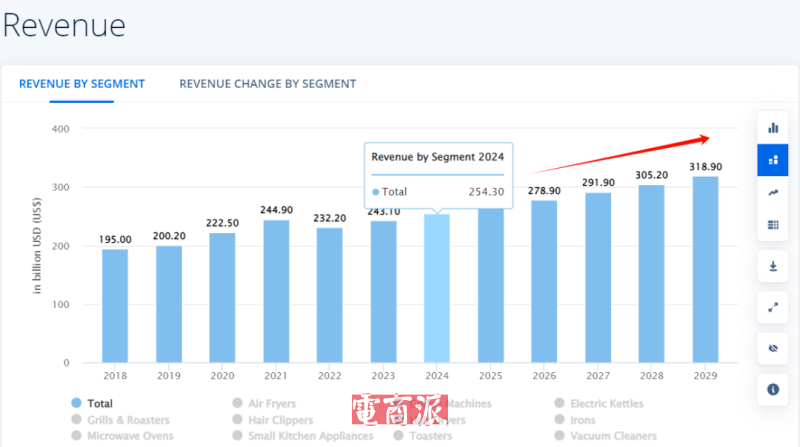This screenshot has height=447, width=800.
Task: Click the blue Total legend color dot
Action: point(76,404)
